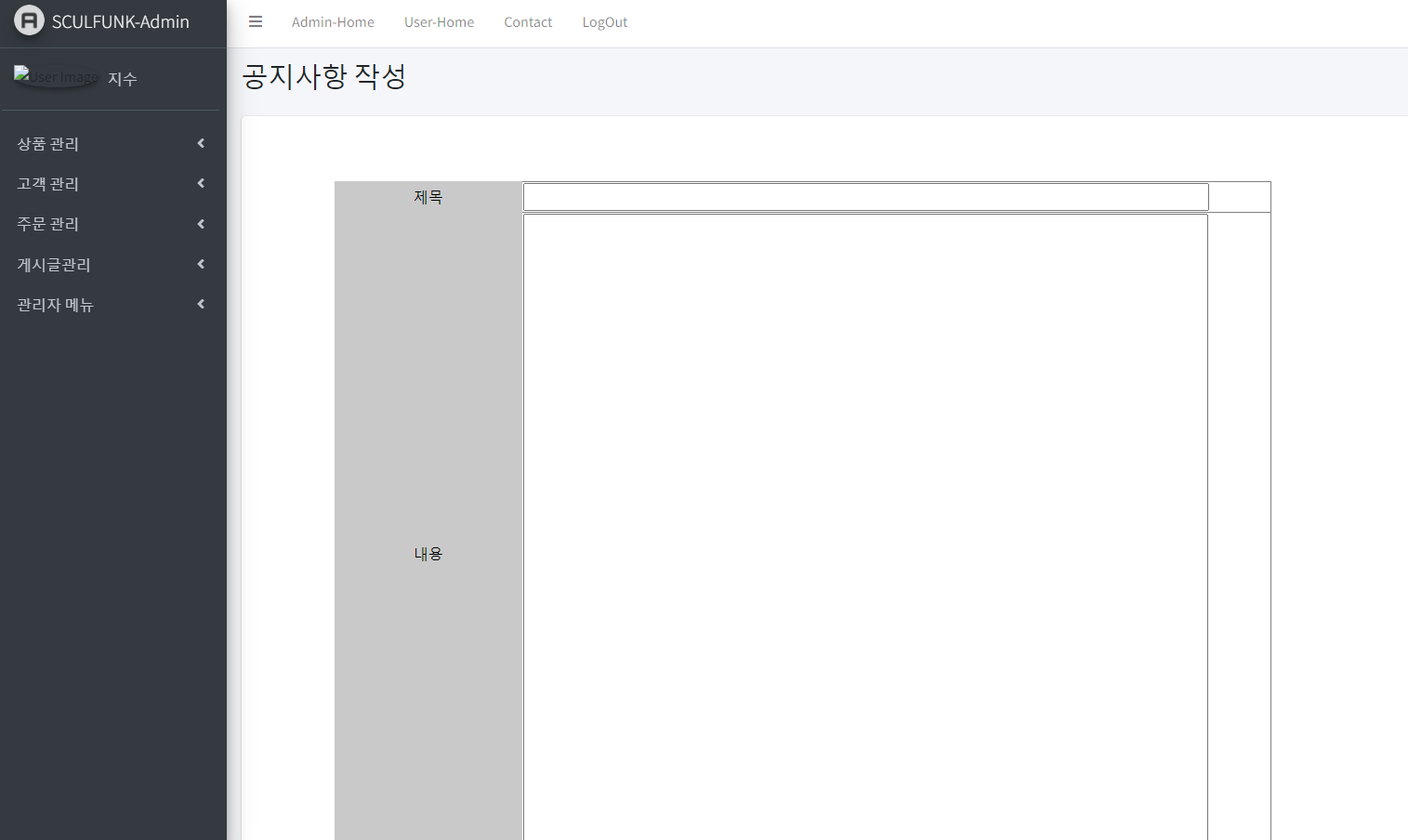Click the broken User Image avatar
The width and height of the screenshot is (1408, 840).
tap(56, 77)
